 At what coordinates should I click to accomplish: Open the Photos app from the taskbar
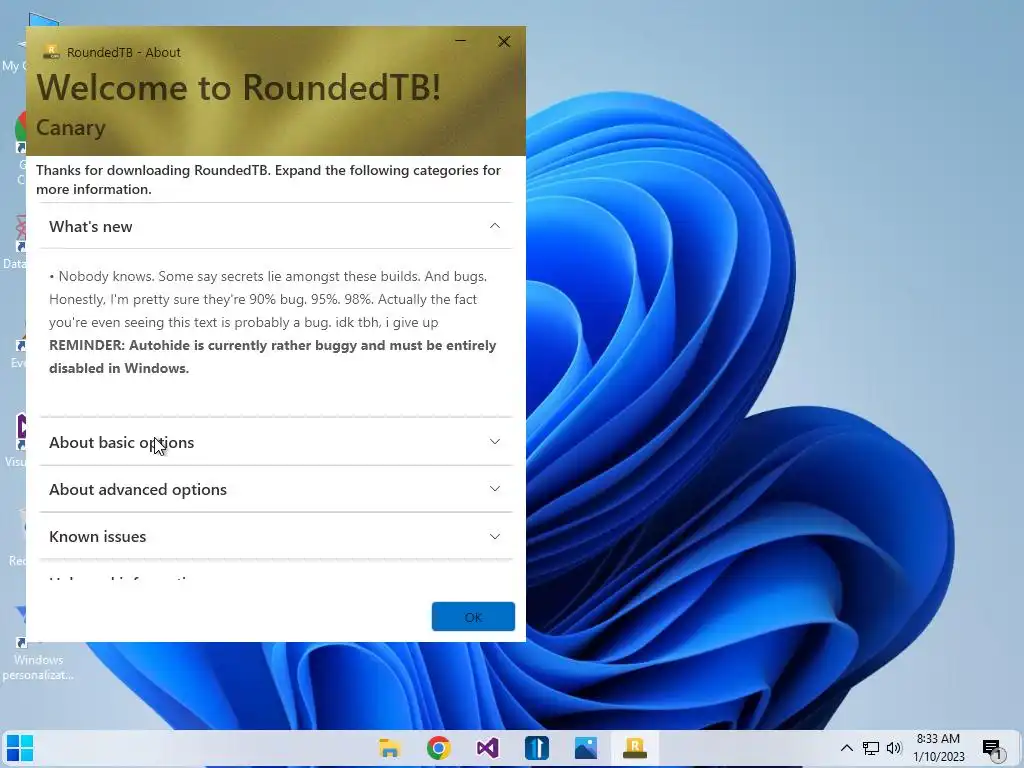click(586, 748)
